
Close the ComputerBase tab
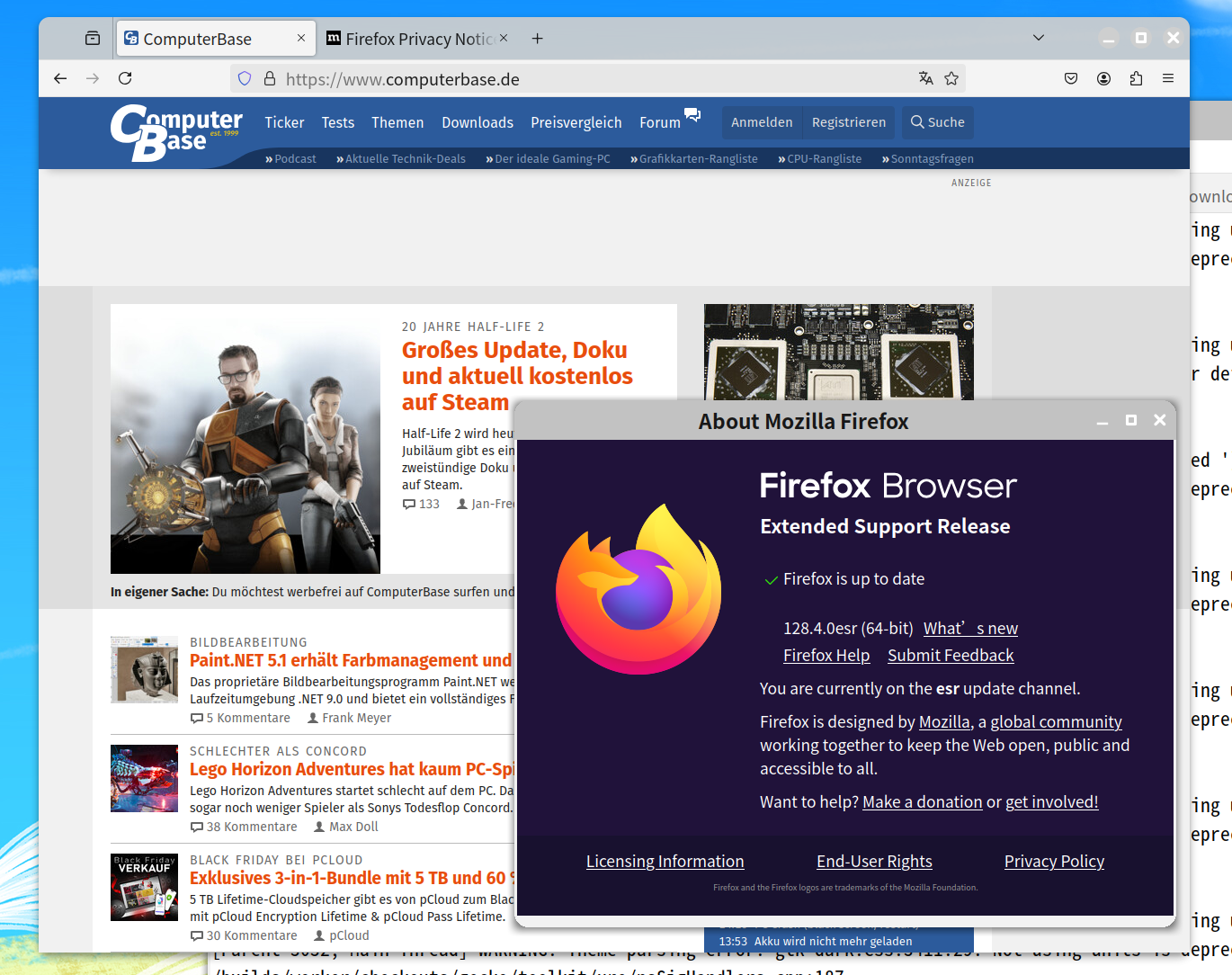[x=301, y=38]
